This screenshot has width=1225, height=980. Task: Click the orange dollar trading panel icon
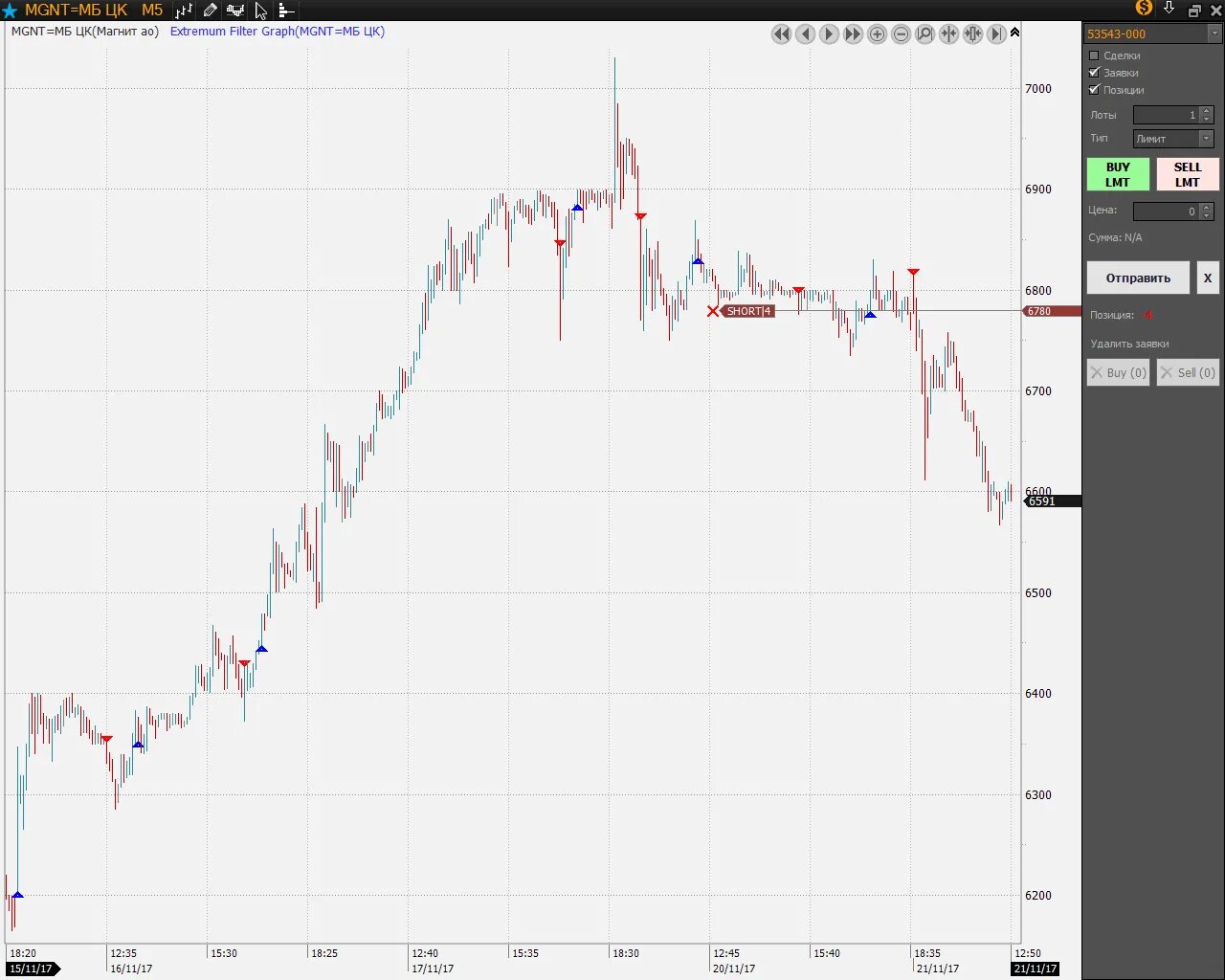click(1144, 9)
